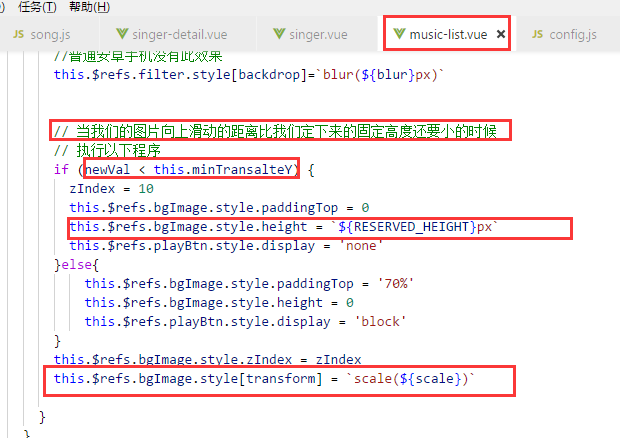
Task: Click the playBtn display 'block' line
Action: [245, 321]
